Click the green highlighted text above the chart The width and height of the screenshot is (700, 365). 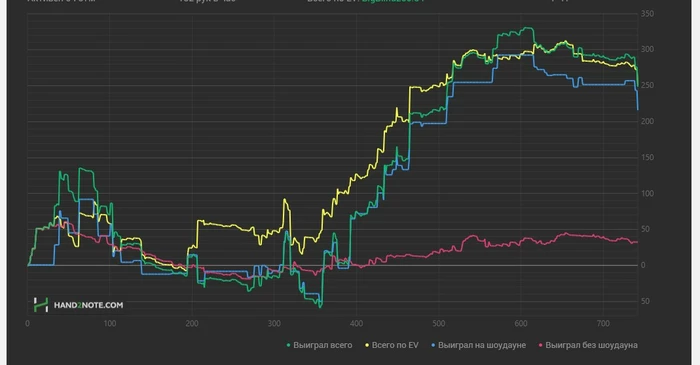click(x=390, y=1)
